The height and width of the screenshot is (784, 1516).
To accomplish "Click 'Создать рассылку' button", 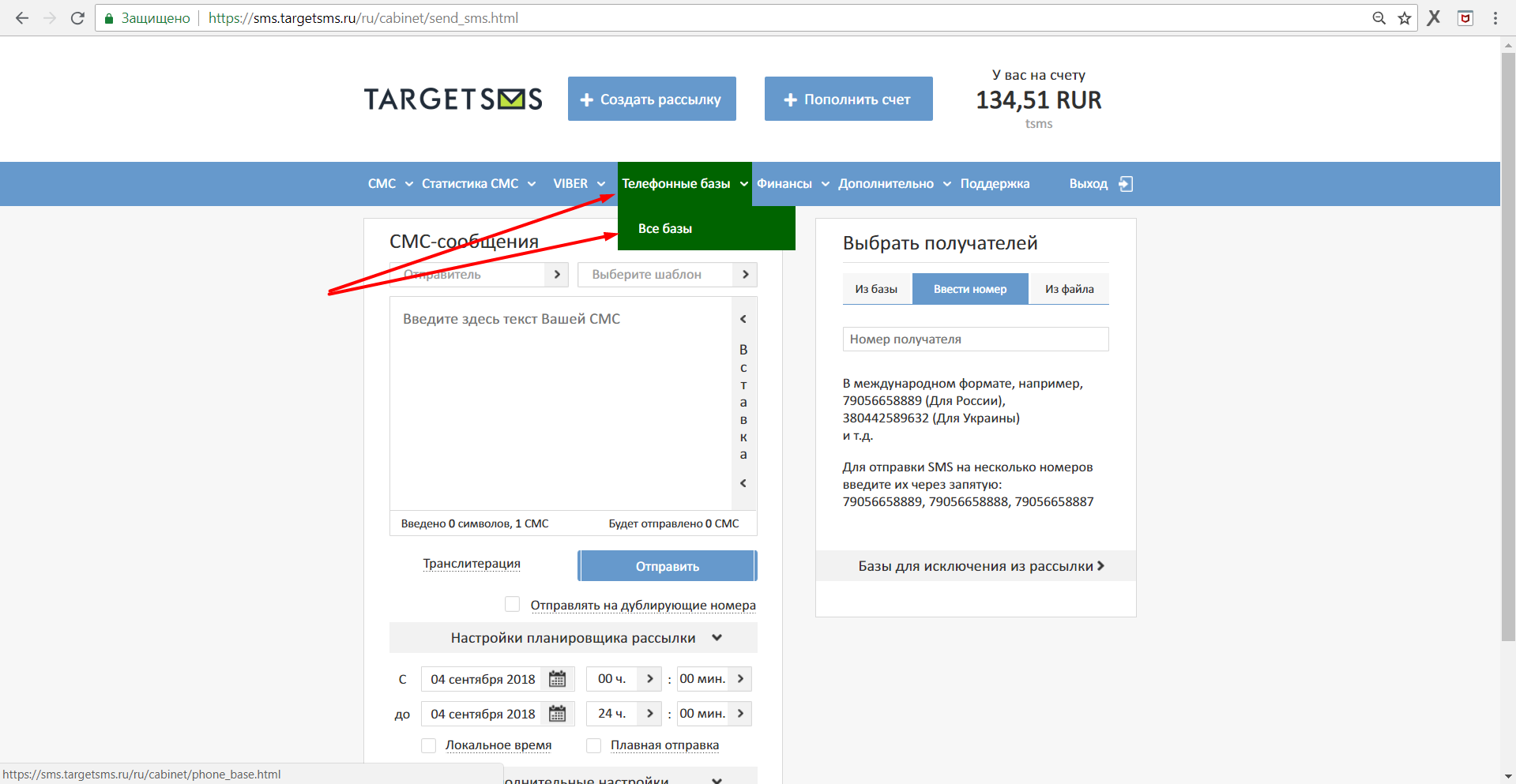I will 652,99.
